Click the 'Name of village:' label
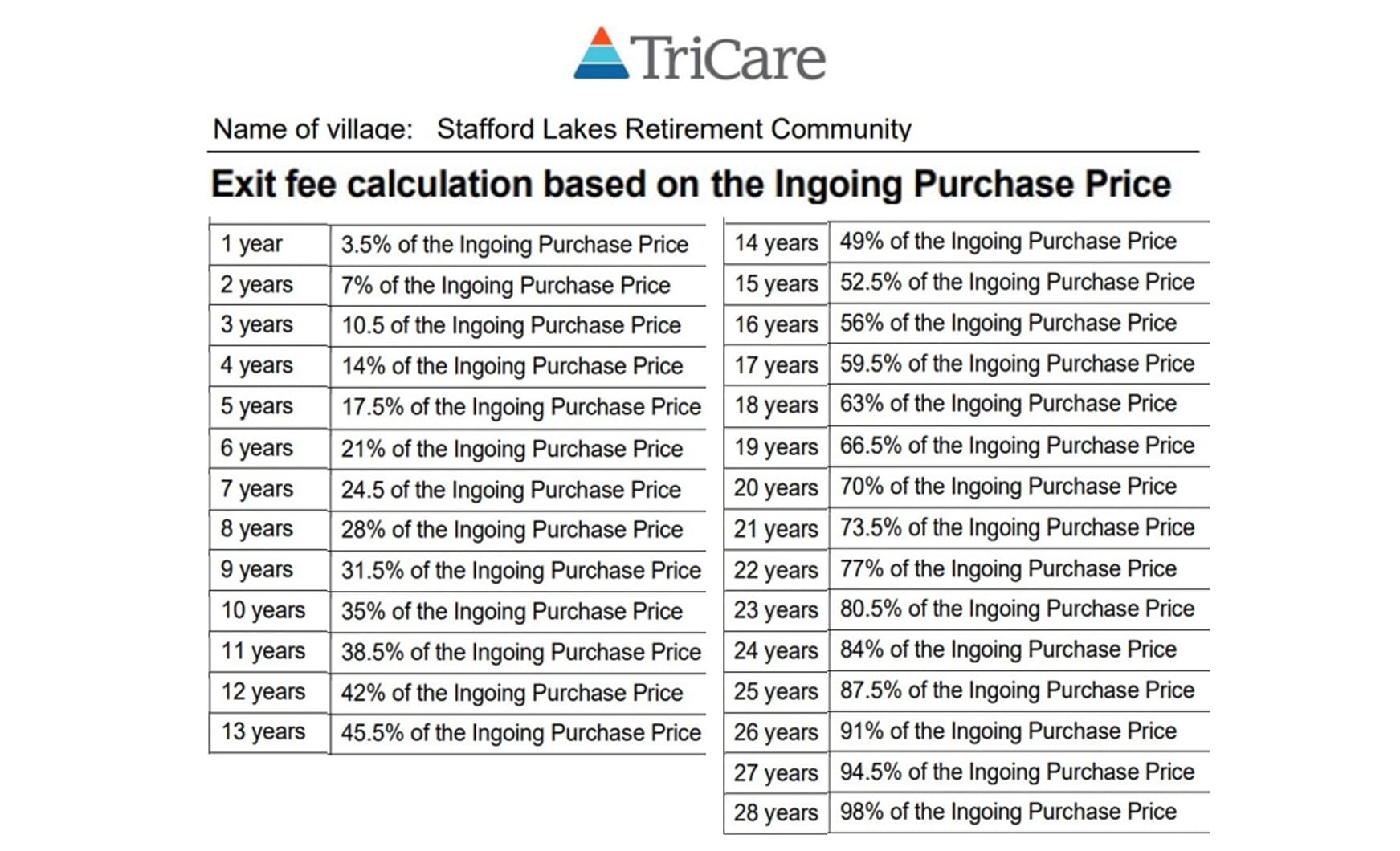The height and width of the screenshot is (851, 1400). click(312, 129)
